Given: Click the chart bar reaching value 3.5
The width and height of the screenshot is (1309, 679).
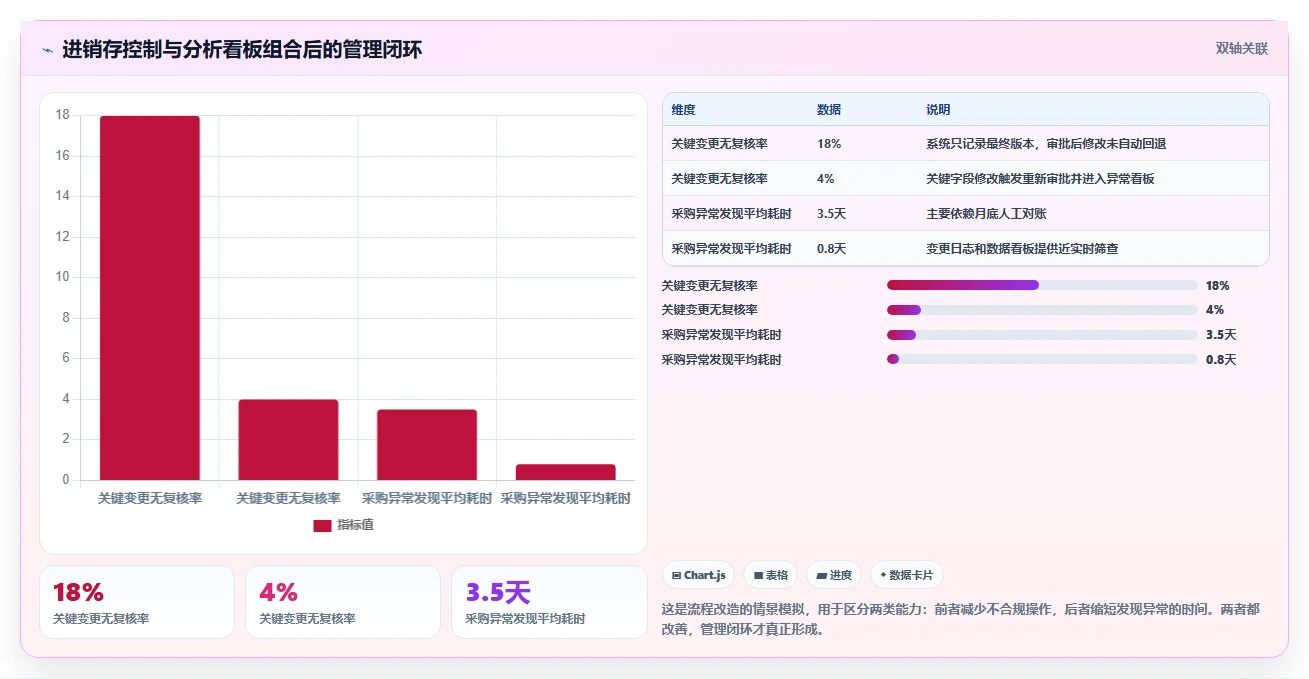Looking at the screenshot, I should [x=427, y=444].
